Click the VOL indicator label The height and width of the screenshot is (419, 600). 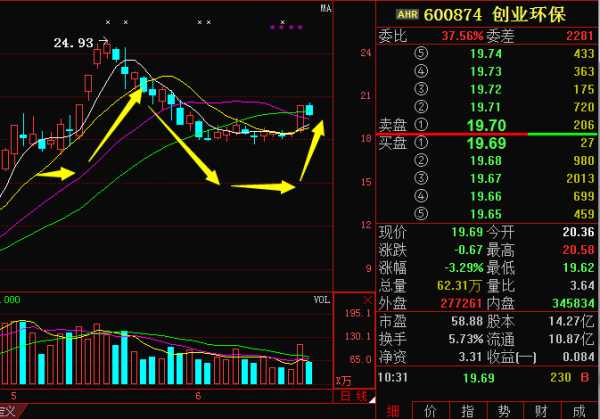(322, 299)
